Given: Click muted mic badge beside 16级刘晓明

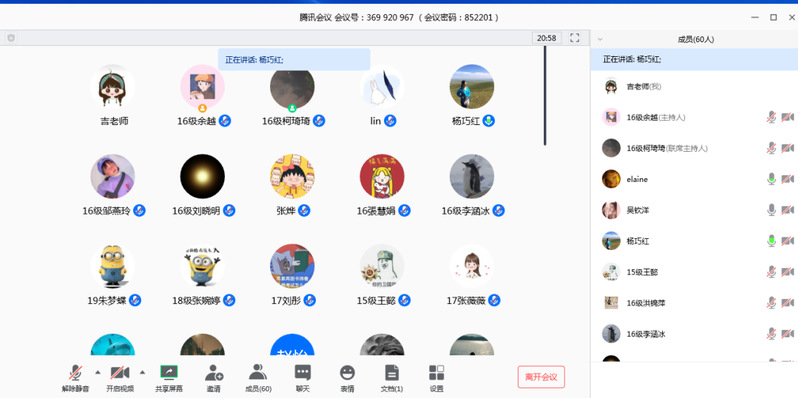Looking at the screenshot, I should pos(229,211).
